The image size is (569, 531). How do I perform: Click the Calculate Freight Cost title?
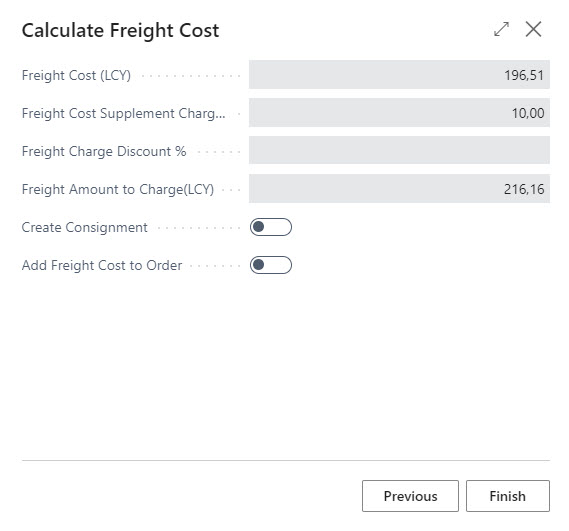(120, 30)
